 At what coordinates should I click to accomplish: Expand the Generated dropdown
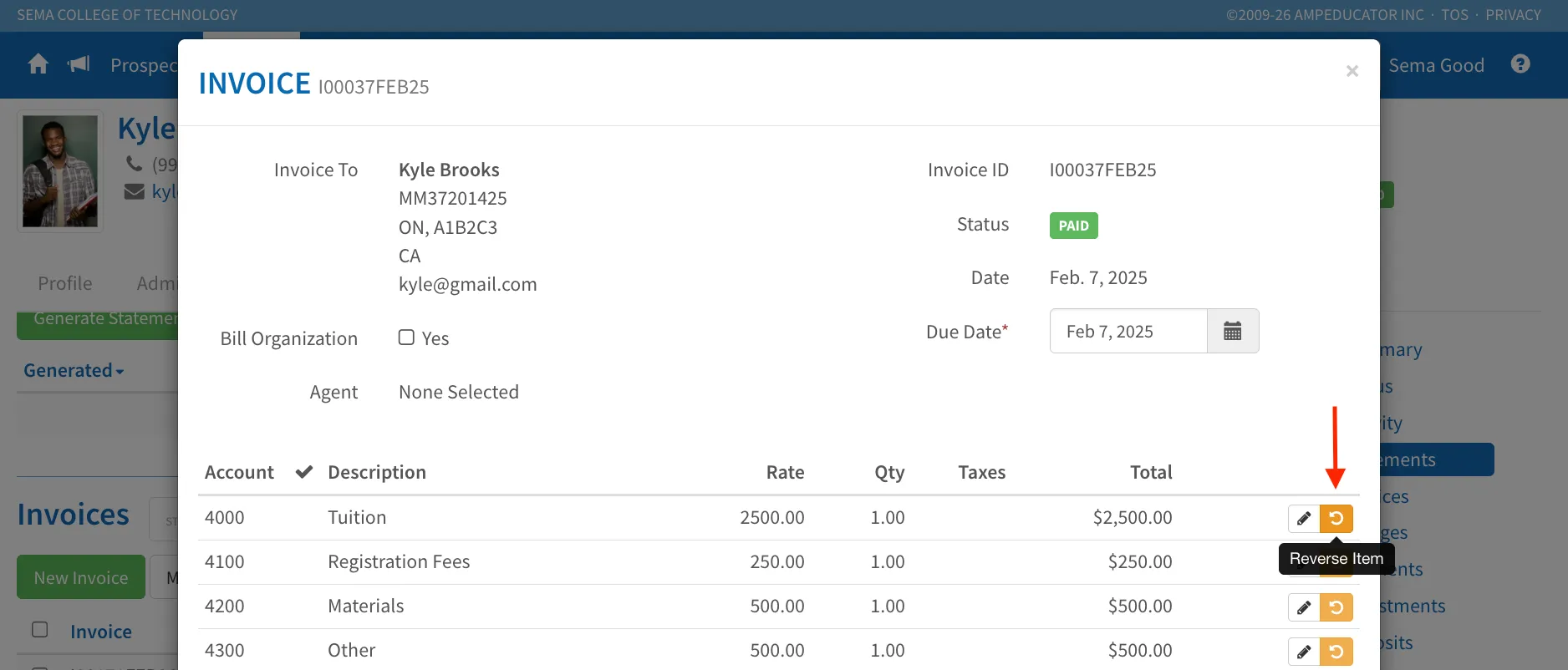tap(74, 370)
